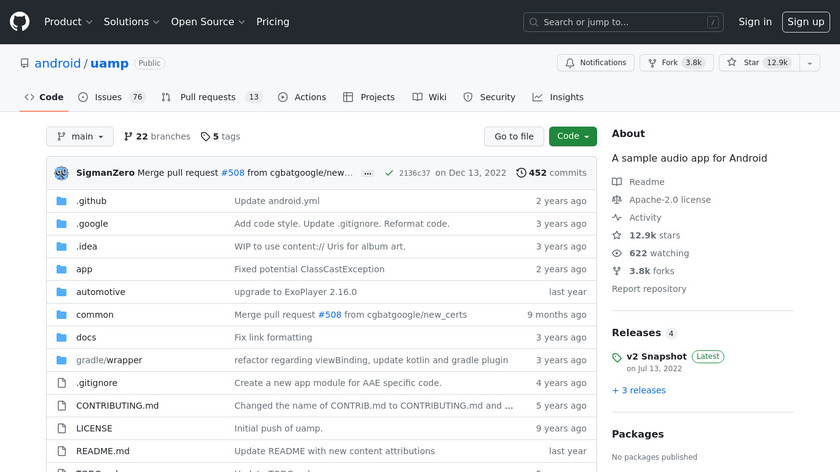Click SigmanZero's avatar thumbnail

click(x=61, y=173)
